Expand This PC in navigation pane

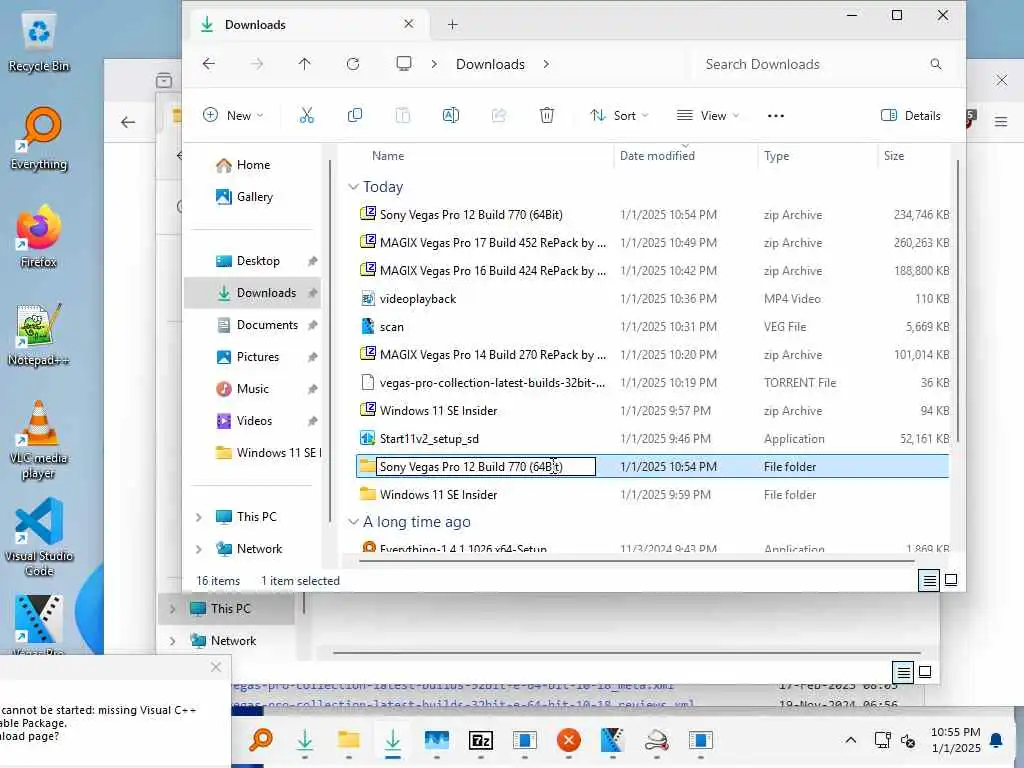(199, 517)
